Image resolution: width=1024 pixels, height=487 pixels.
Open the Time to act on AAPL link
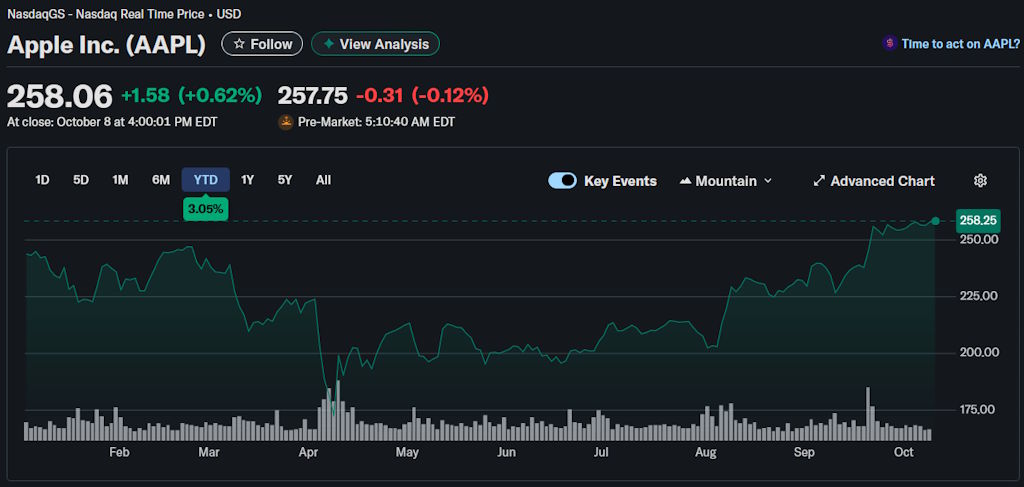[957, 44]
